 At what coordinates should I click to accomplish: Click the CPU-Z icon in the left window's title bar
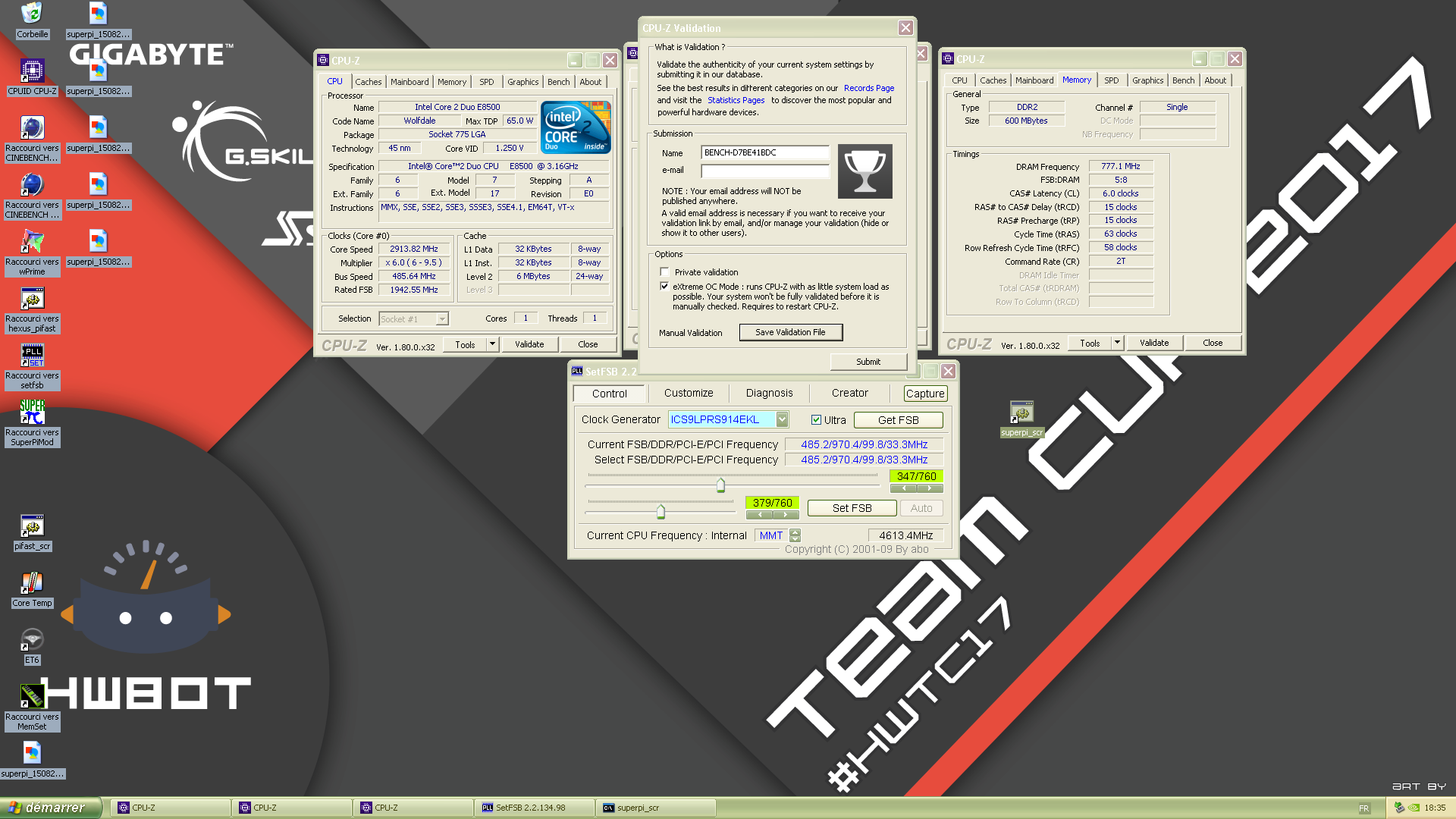[323, 61]
